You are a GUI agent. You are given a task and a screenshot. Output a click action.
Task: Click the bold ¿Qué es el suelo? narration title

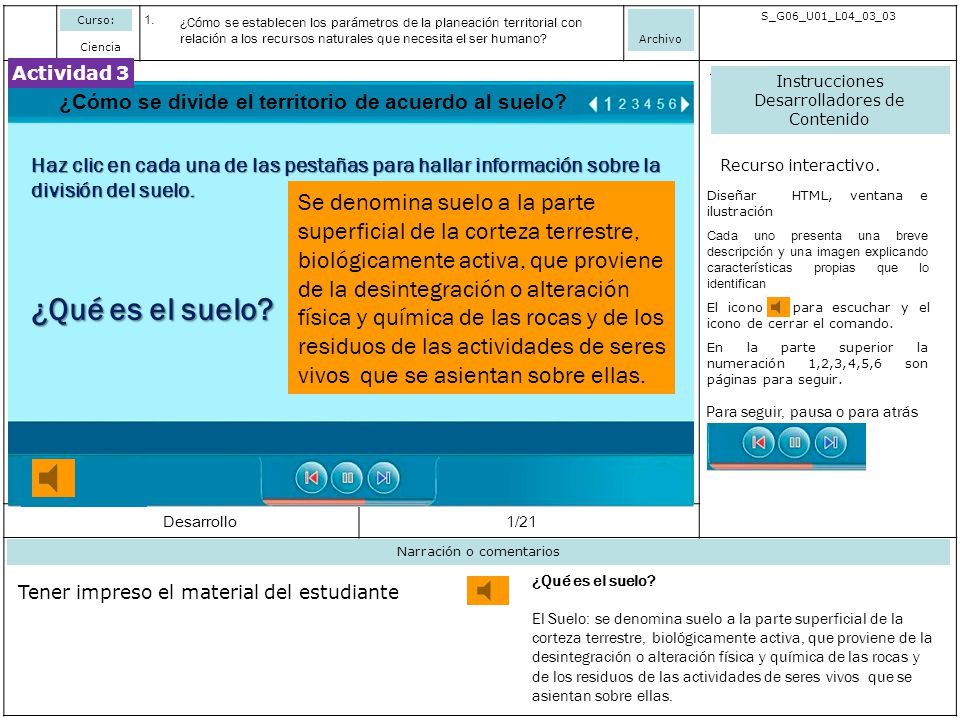pos(593,581)
